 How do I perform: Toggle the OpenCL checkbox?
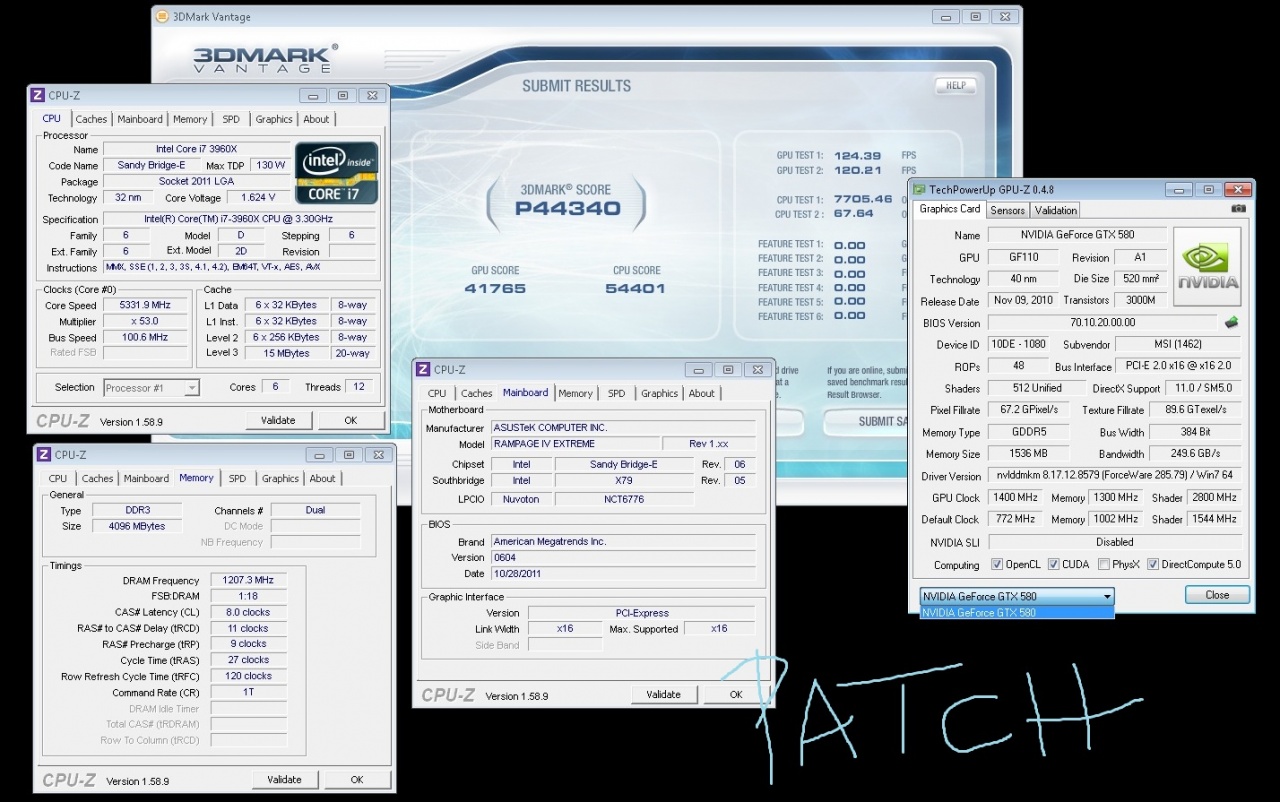[x=996, y=565]
